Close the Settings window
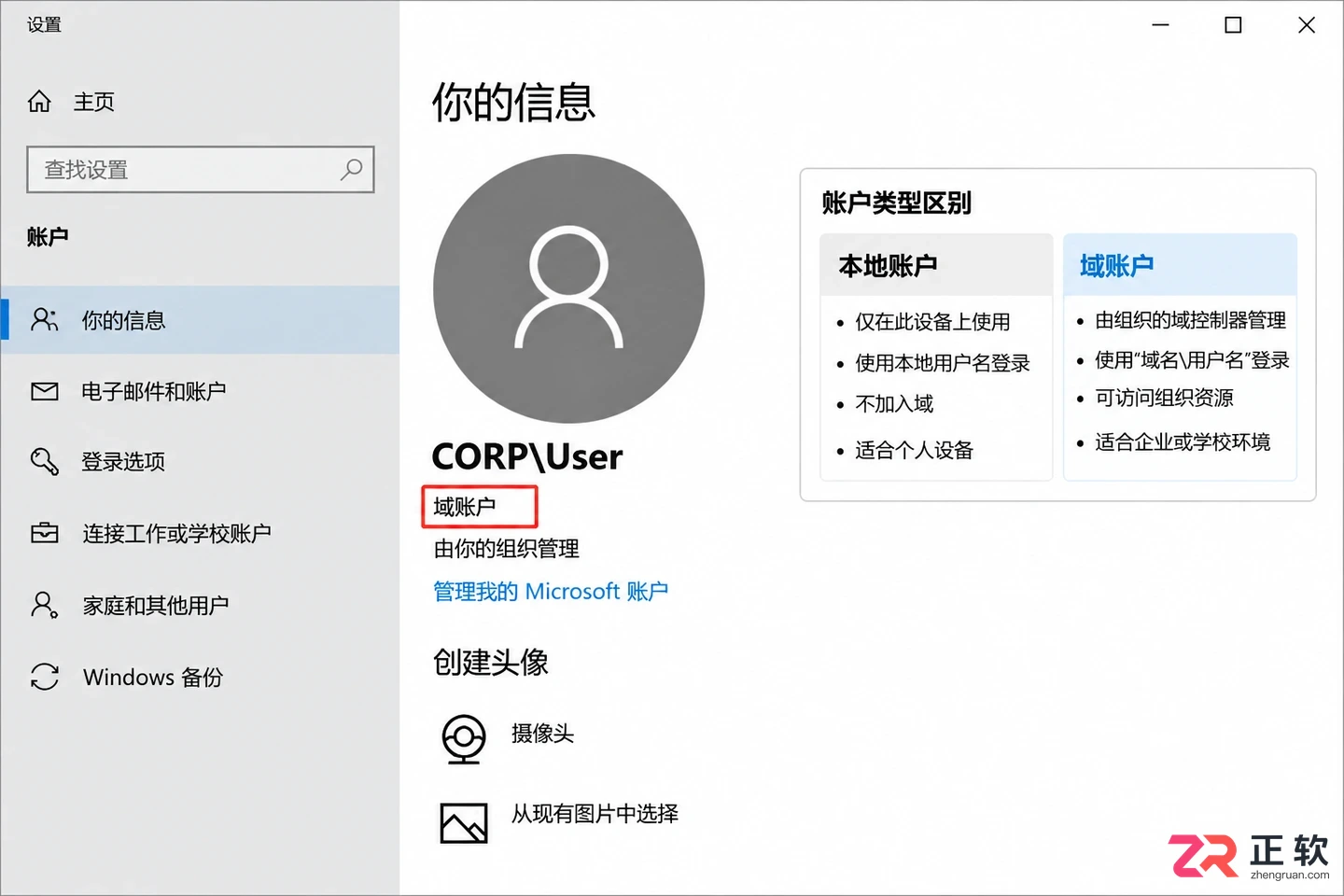Viewport: 1344px width, 896px height. pyautogui.click(x=1307, y=25)
